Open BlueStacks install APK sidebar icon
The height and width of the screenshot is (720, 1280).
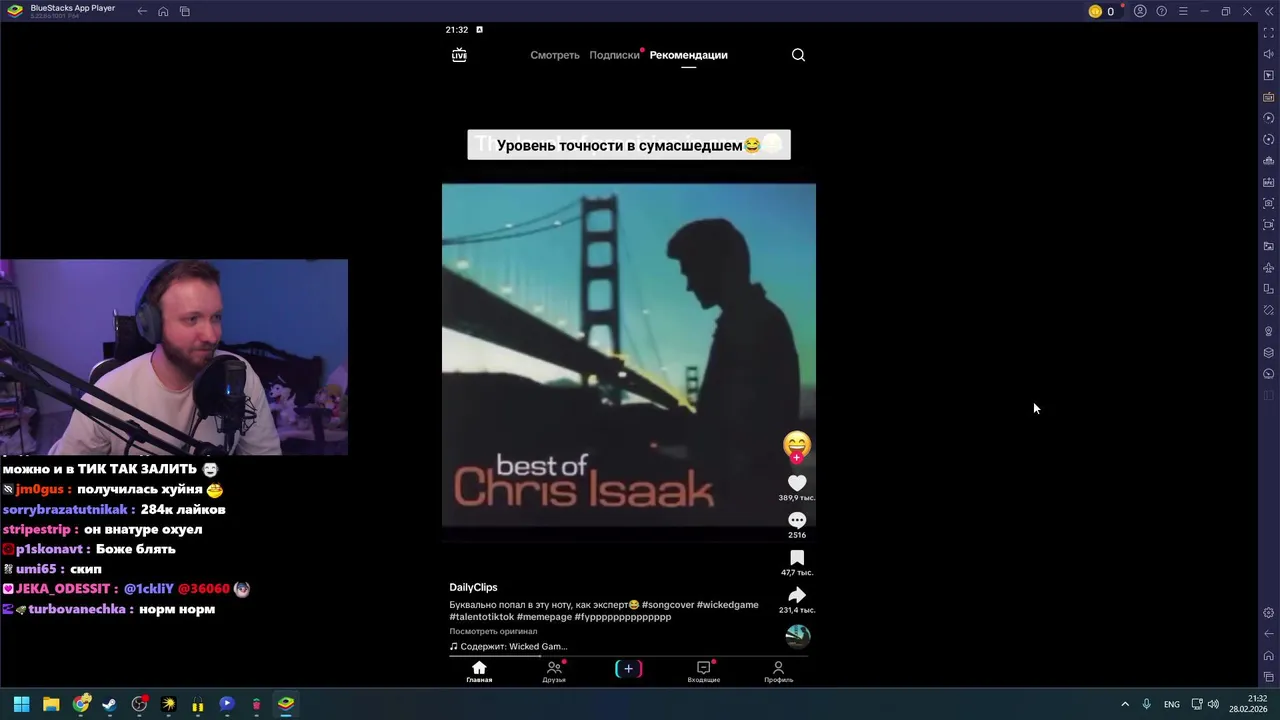pos(1269,182)
